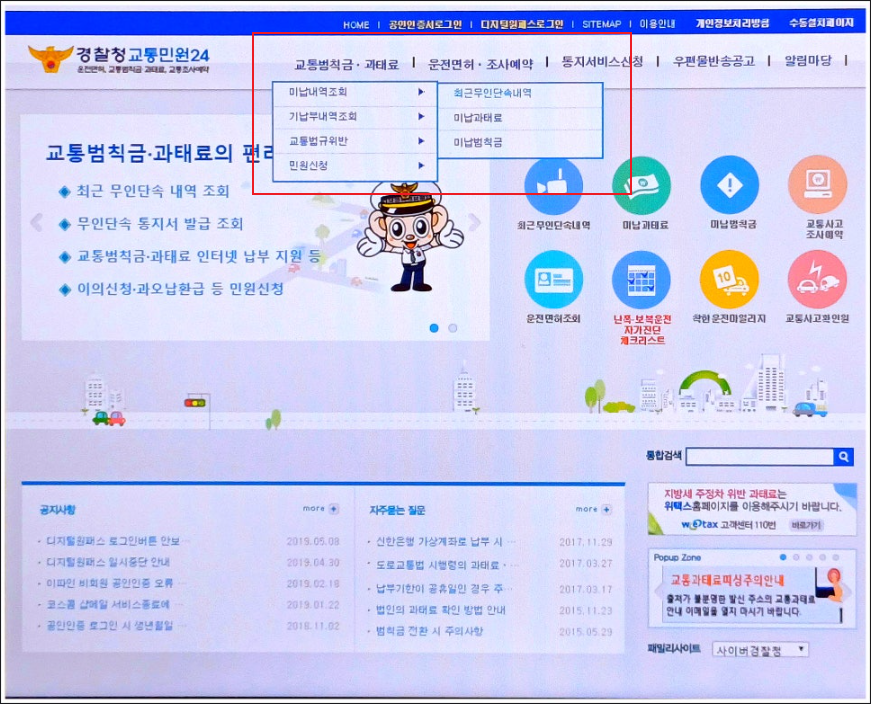This screenshot has height=704, width=871.
Task: Open more notices via 공지사항 more+ link
Action: pyautogui.click(x=318, y=507)
